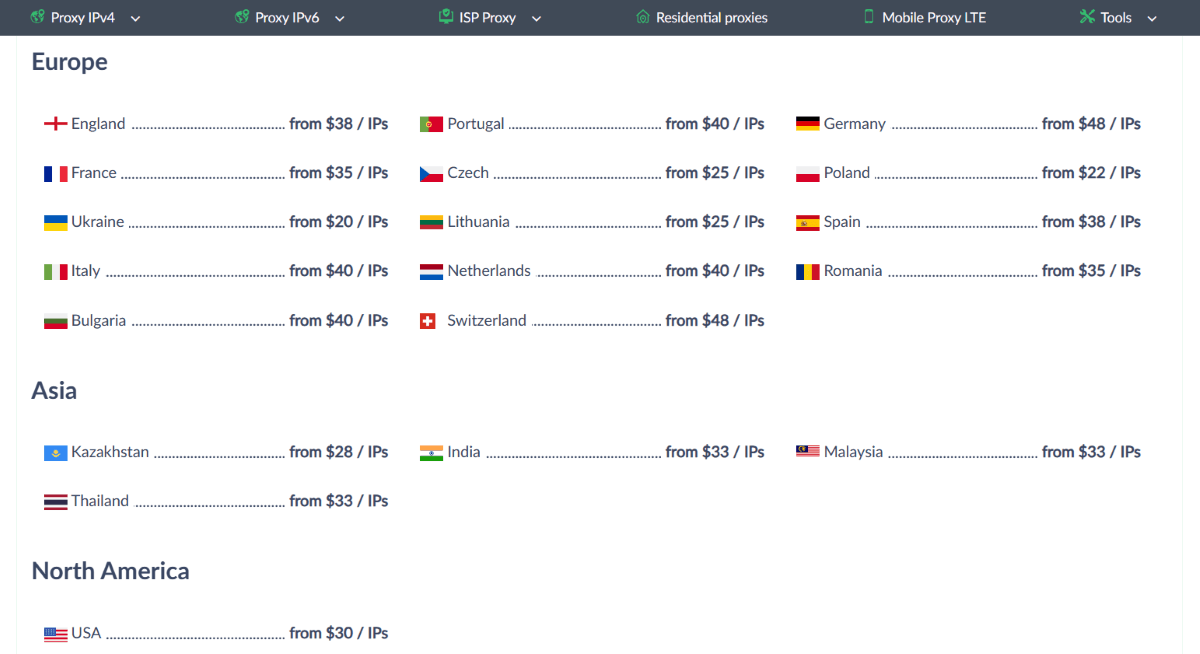The width and height of the screenshot is (1200, 654).
Task: Click the England flag icon
Action: point(55,124)
